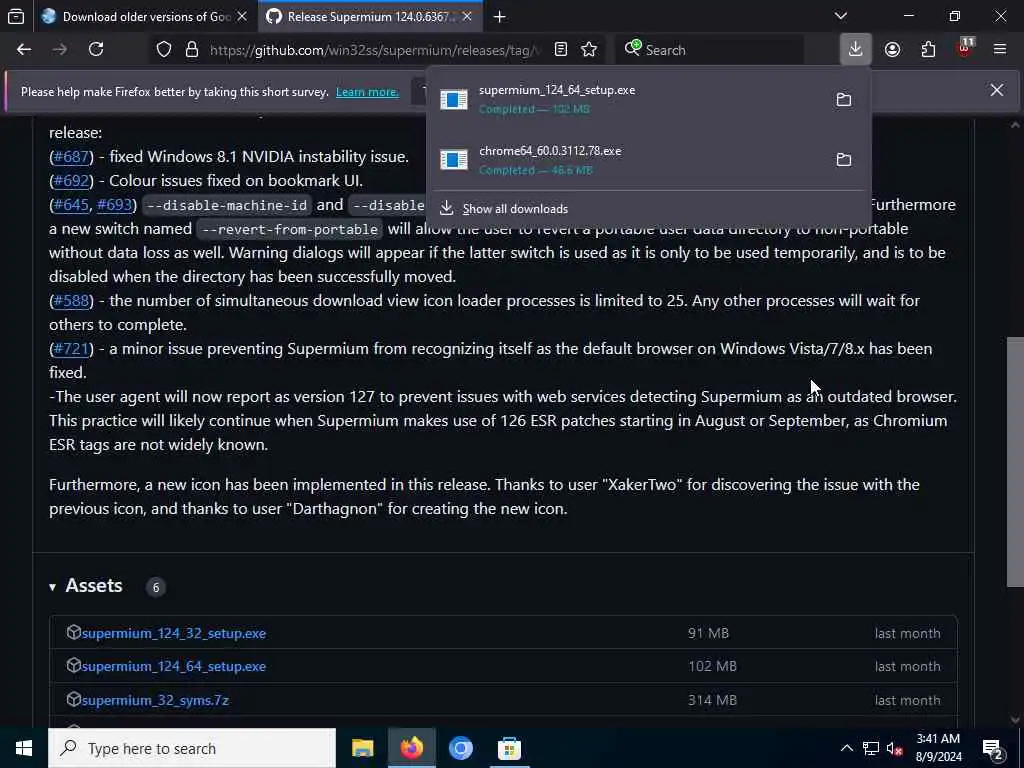Image resolution: width=1024 pixels, height=768 pixels.
Task: Open issue #687 link
Action: 71,157
